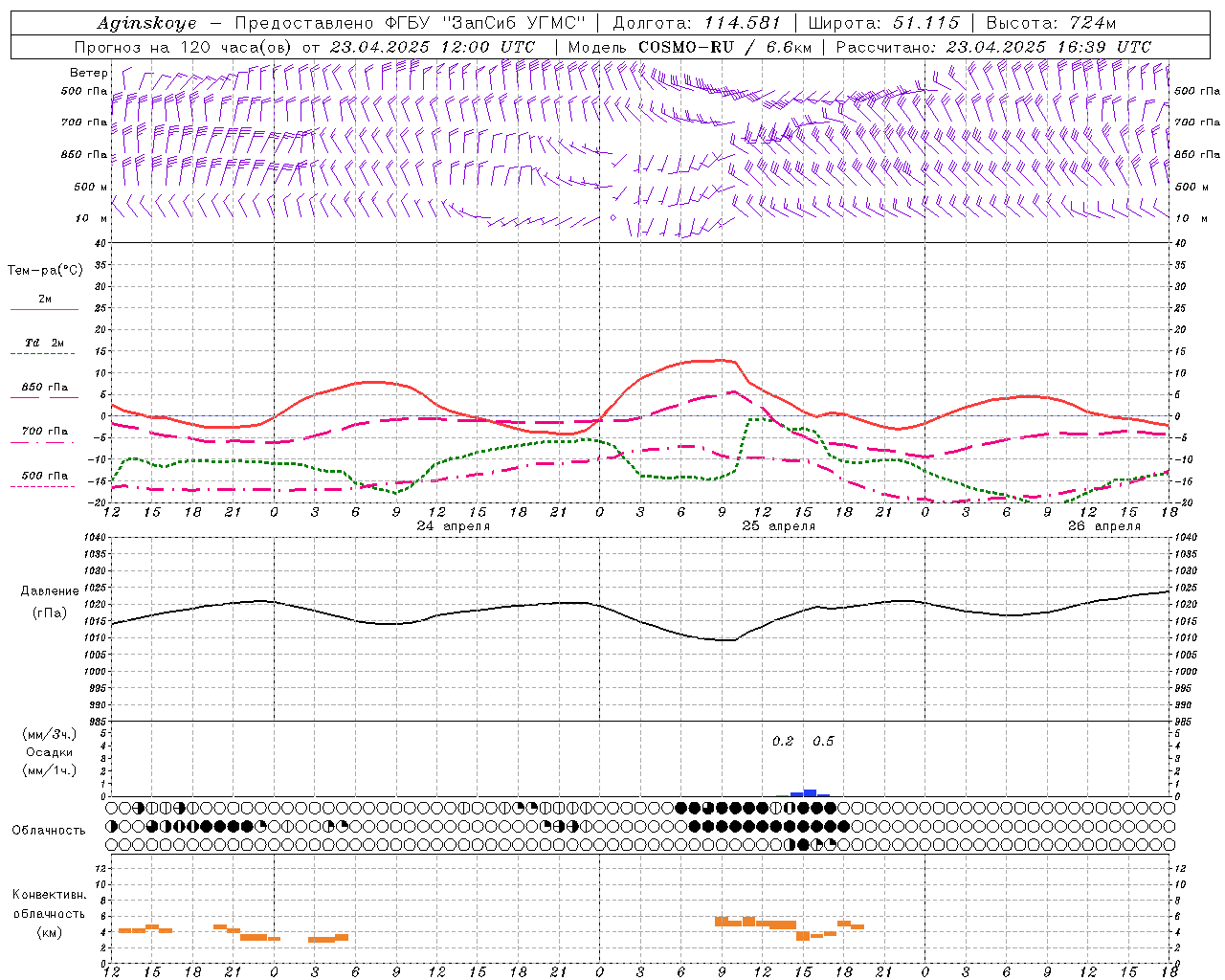Viewport: 1225px width, 980px height.
Task: Click the "26 апреля" date label
Action: (x=1104, y=526)
